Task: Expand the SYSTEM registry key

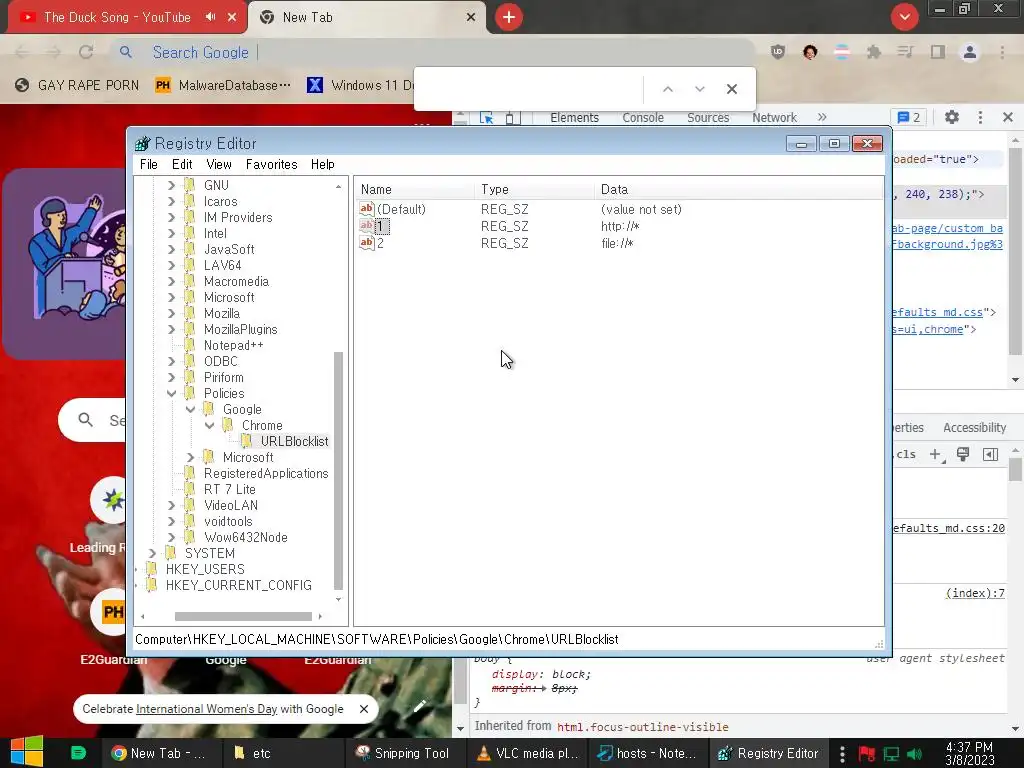Action: click(152, 553)
